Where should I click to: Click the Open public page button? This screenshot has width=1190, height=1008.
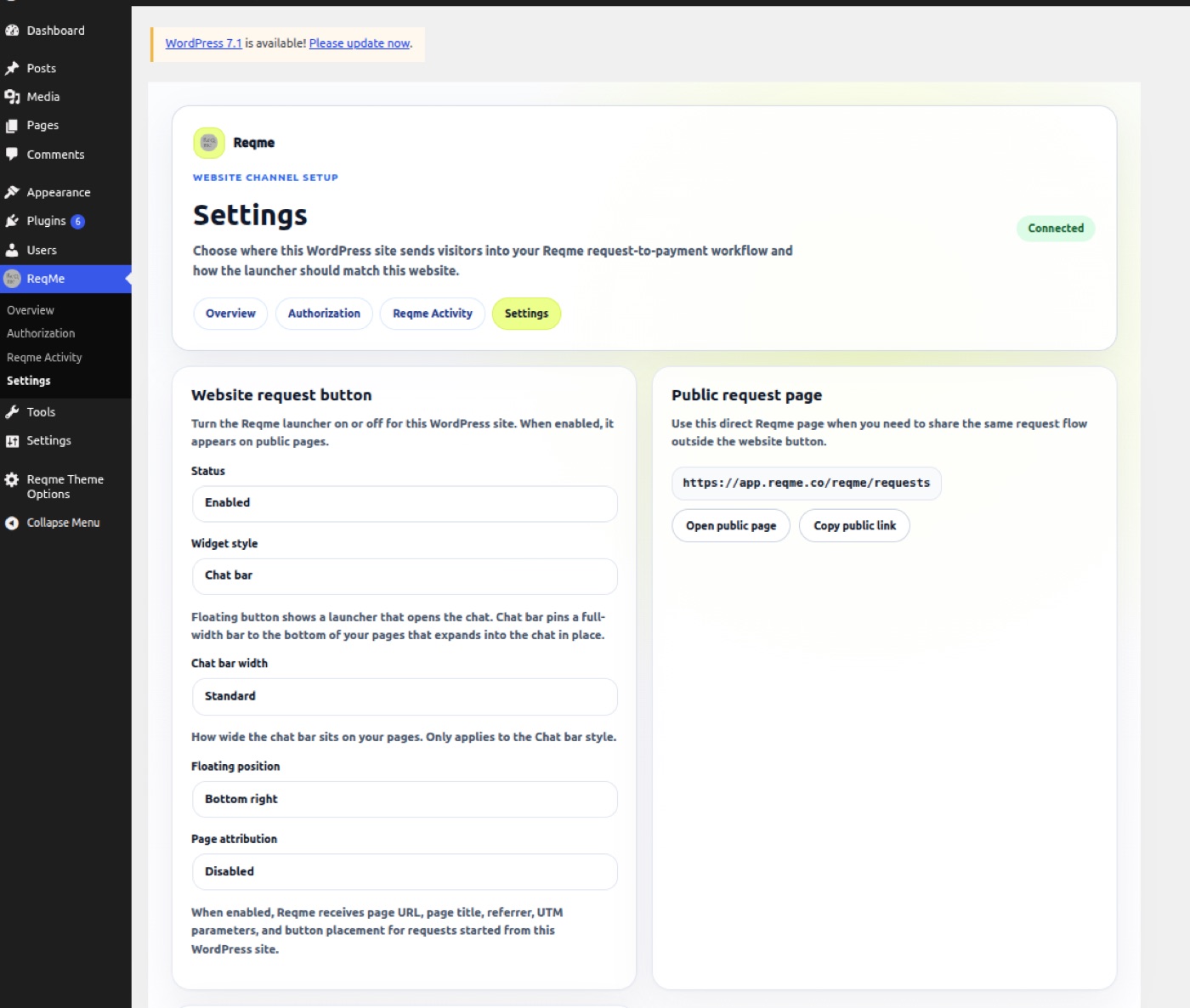click(731, 525)
